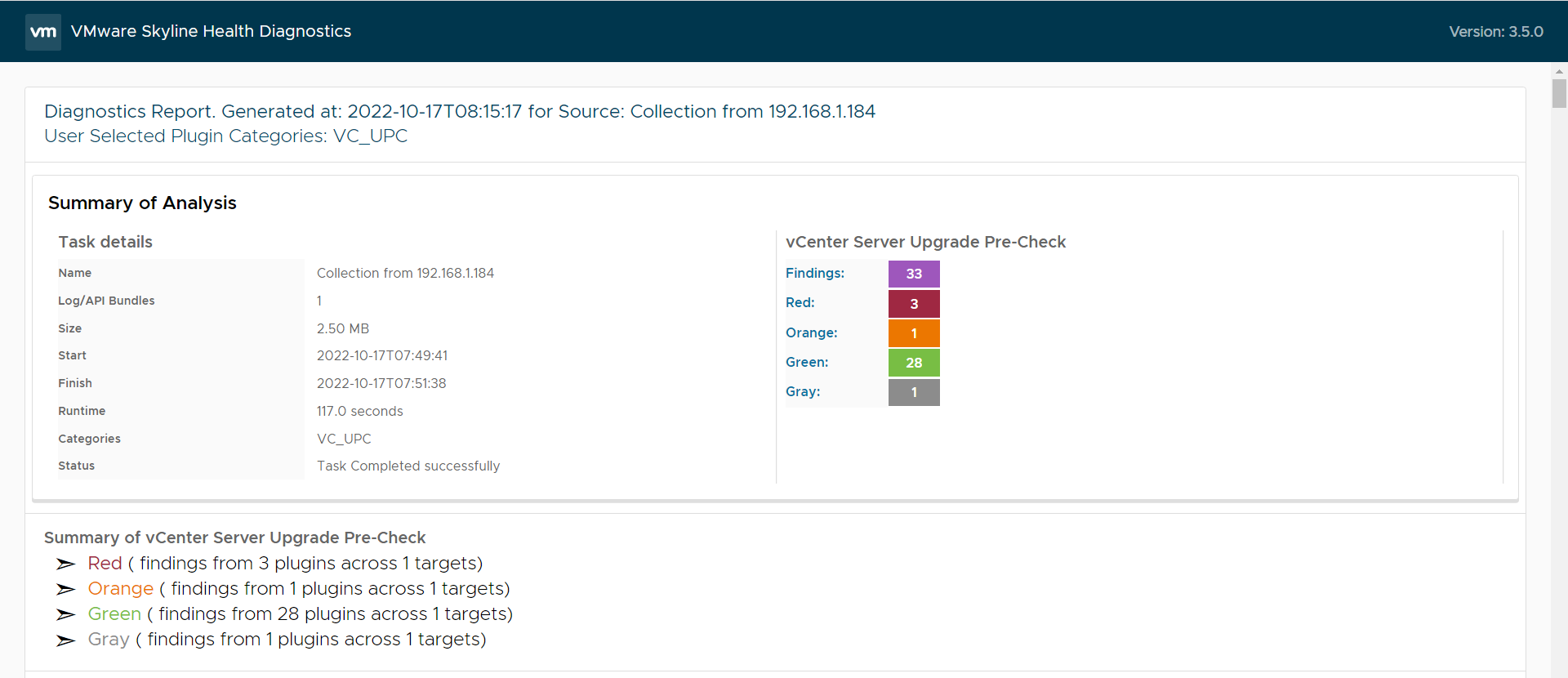Select the Green: label in Pre-Check
Image resolution: width=1568 pixels, height=678 pixels.
pos(807,363)
